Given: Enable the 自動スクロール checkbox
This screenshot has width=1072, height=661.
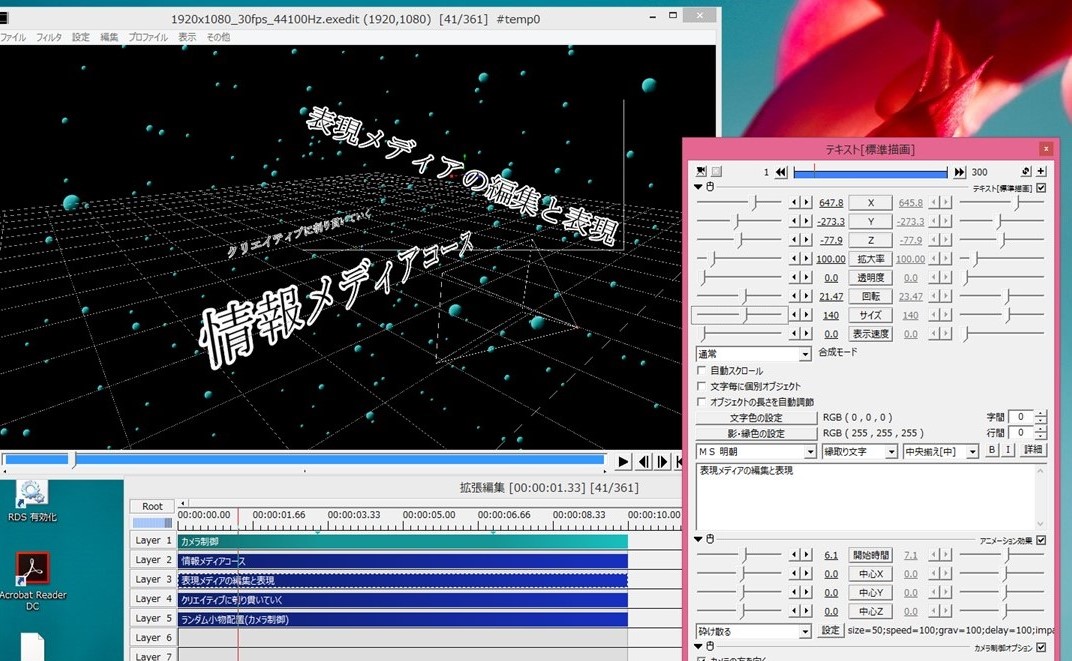Looking at the screenshot, I should tap(701, 371).
